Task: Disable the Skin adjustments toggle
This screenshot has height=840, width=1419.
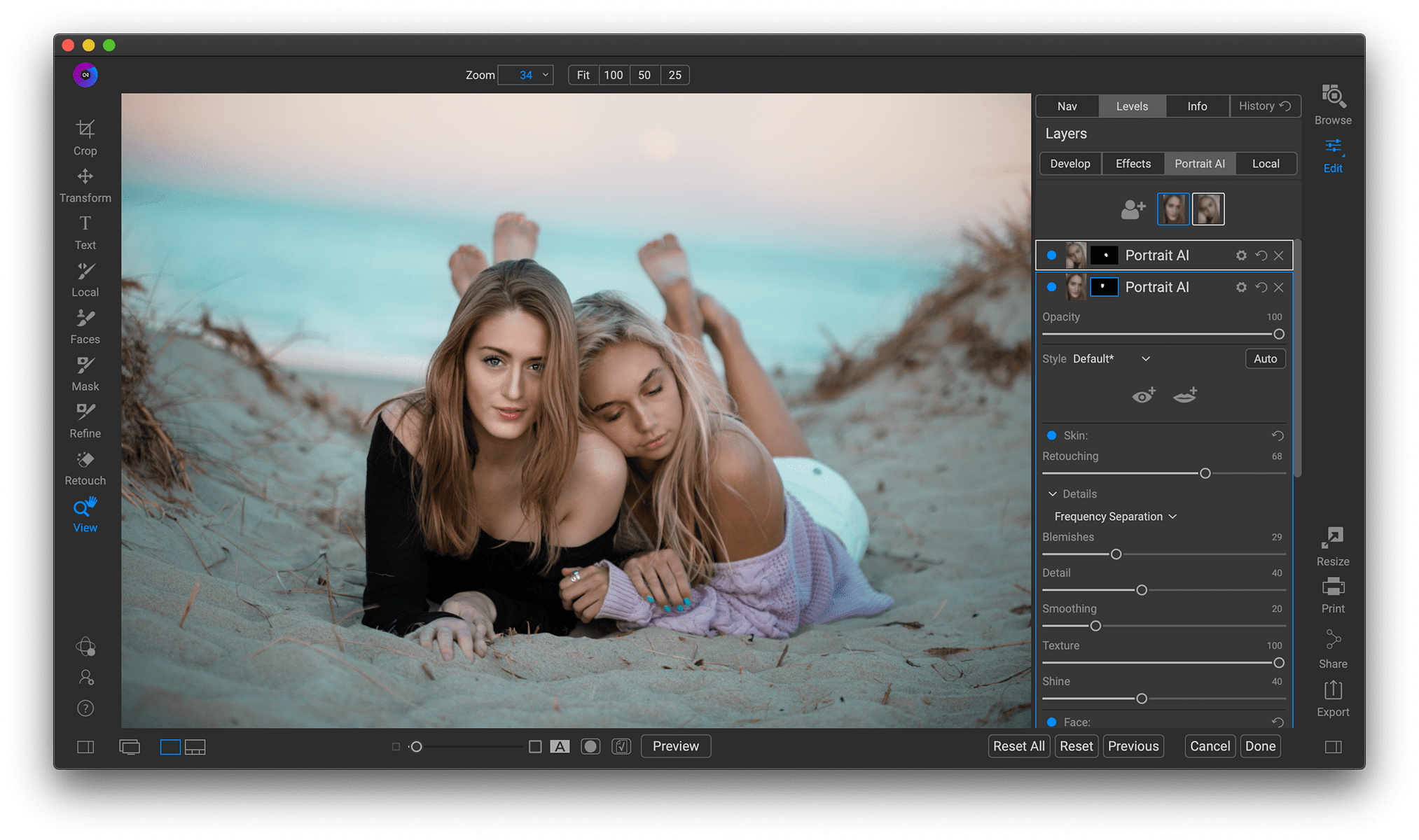Action: (1051, 435)
